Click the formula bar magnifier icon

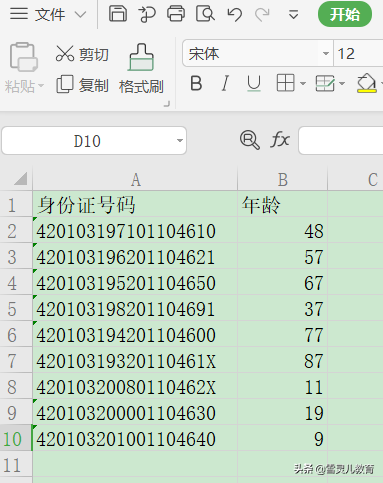(x=250, y=140)
